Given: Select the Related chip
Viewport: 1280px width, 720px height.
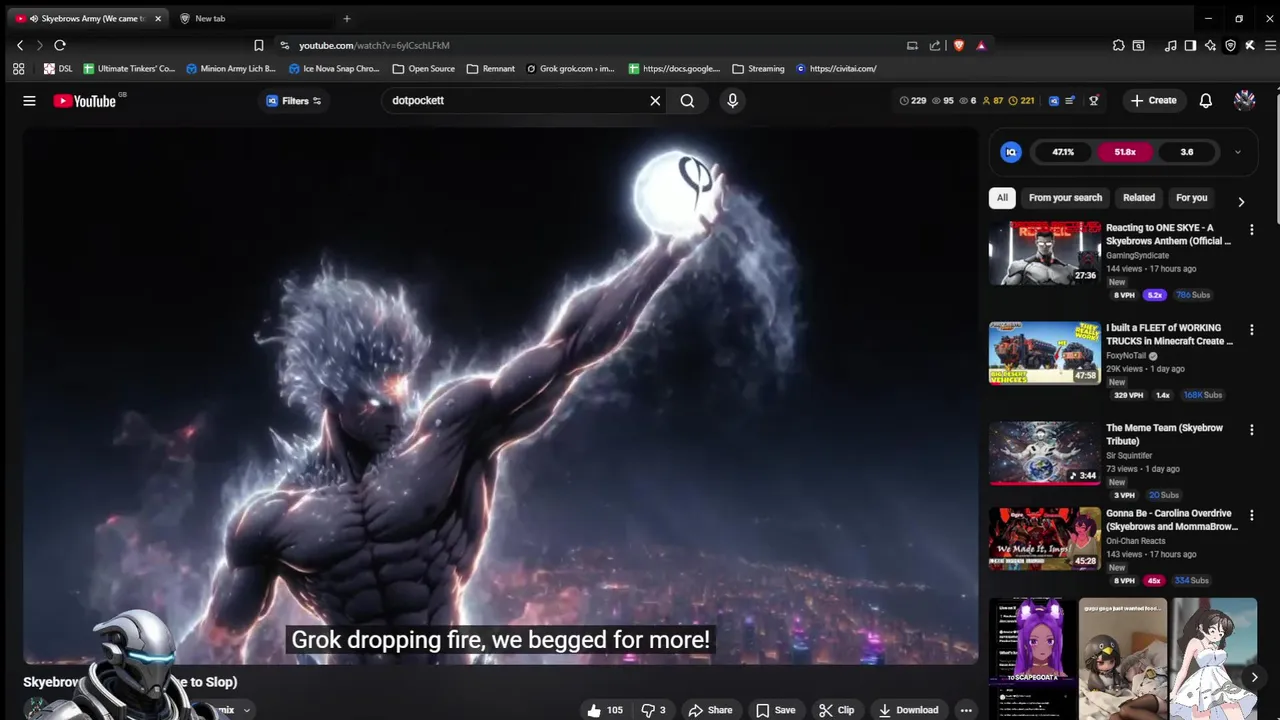Looking at the screenshot, I should point(1139,198).
